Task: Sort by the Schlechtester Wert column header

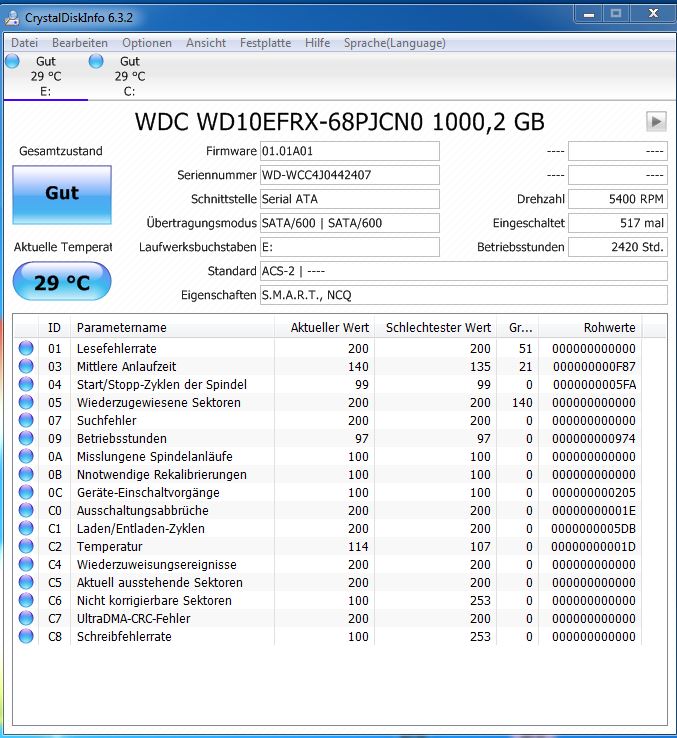Action: 435,328
